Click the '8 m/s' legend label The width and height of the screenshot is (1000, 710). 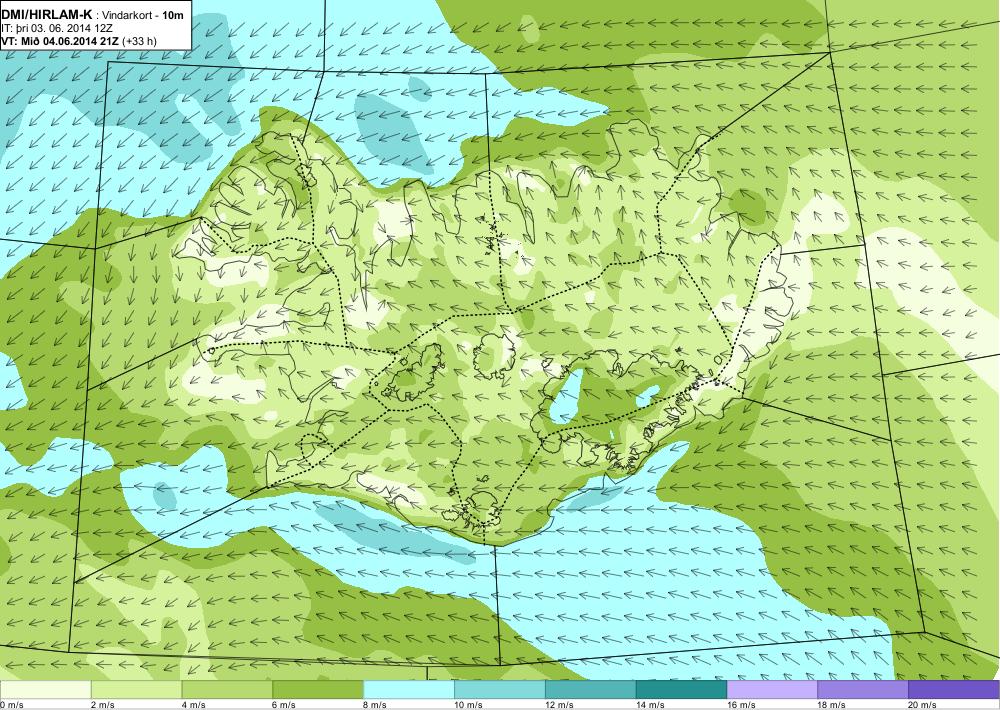(376, 705)
